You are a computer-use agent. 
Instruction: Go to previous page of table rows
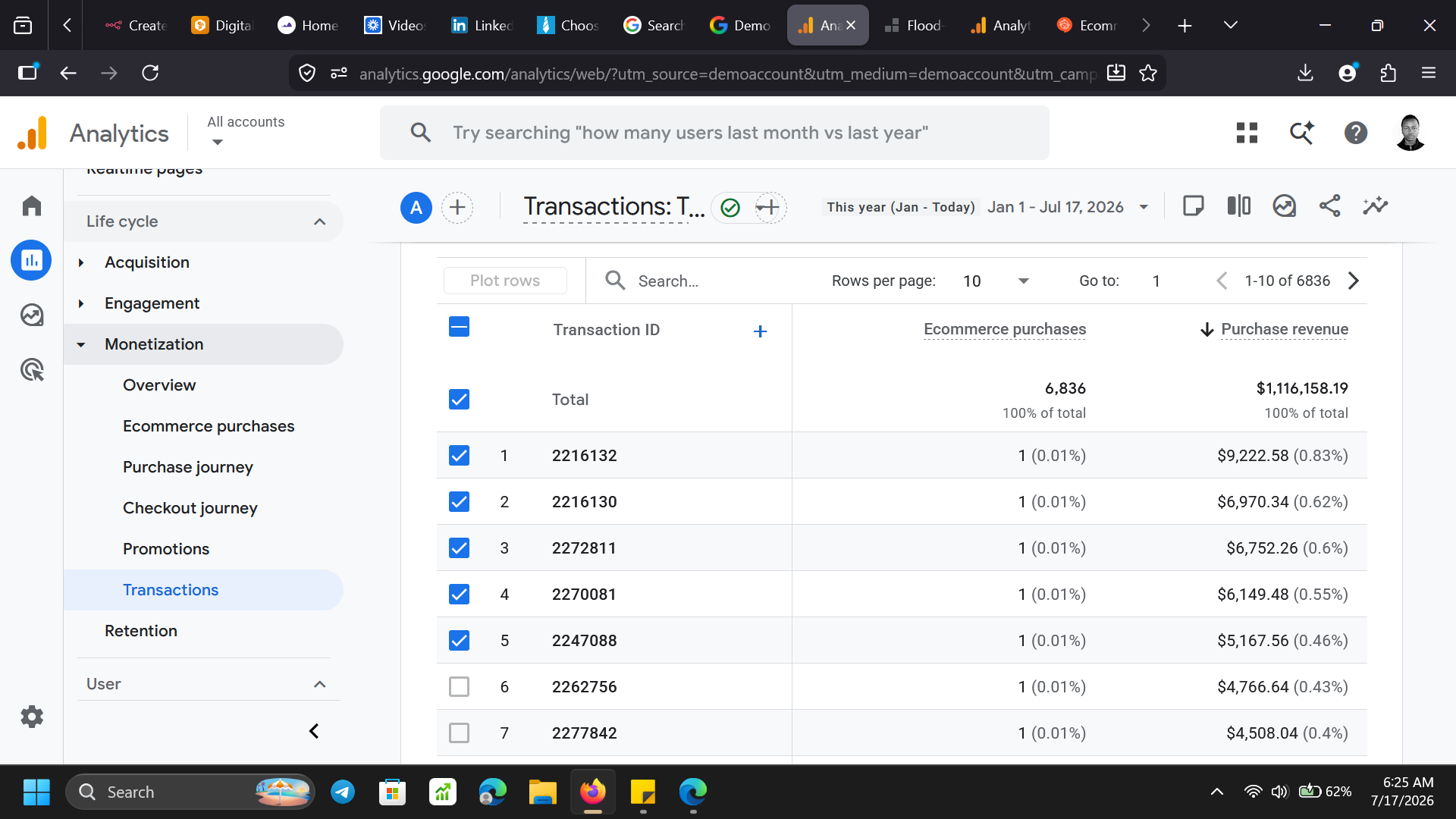(1222, 281)
